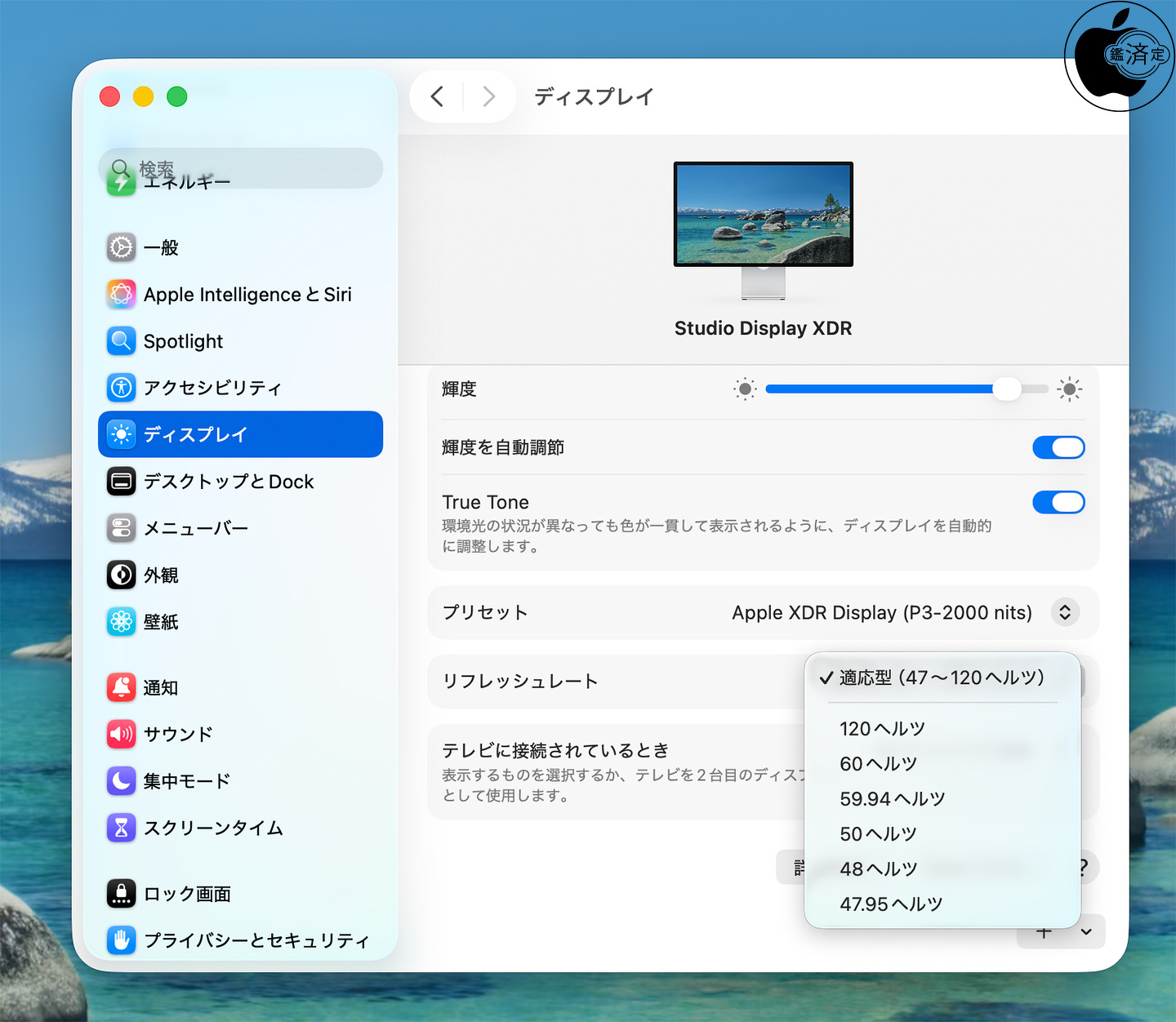
Task: Disable the True Tone switch
Action: click(1058, 502)
